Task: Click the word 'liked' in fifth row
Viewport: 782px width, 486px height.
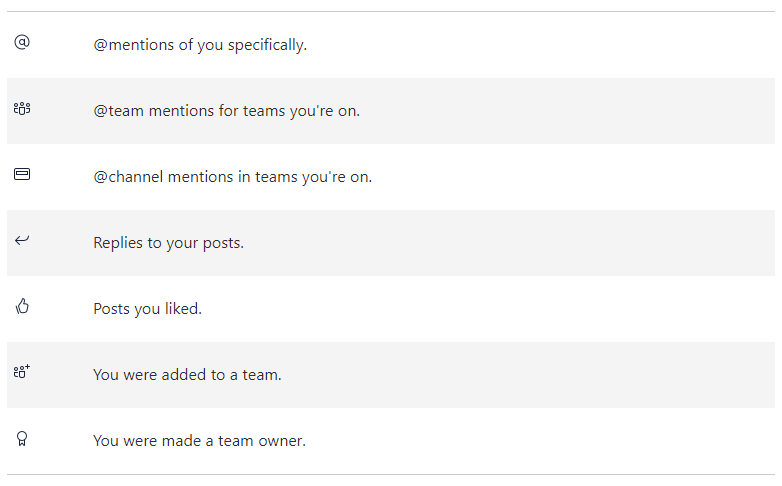Action: point(183,308)
